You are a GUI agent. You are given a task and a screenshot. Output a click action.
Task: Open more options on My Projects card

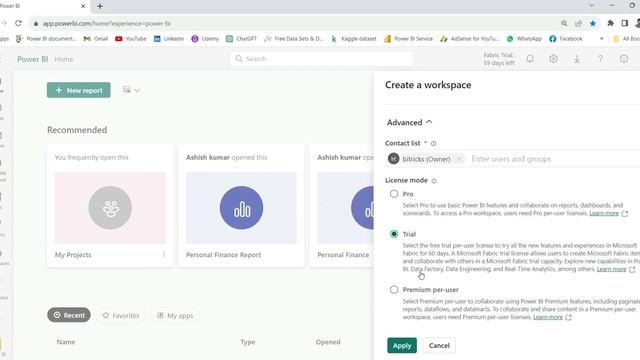coord(164,254)
